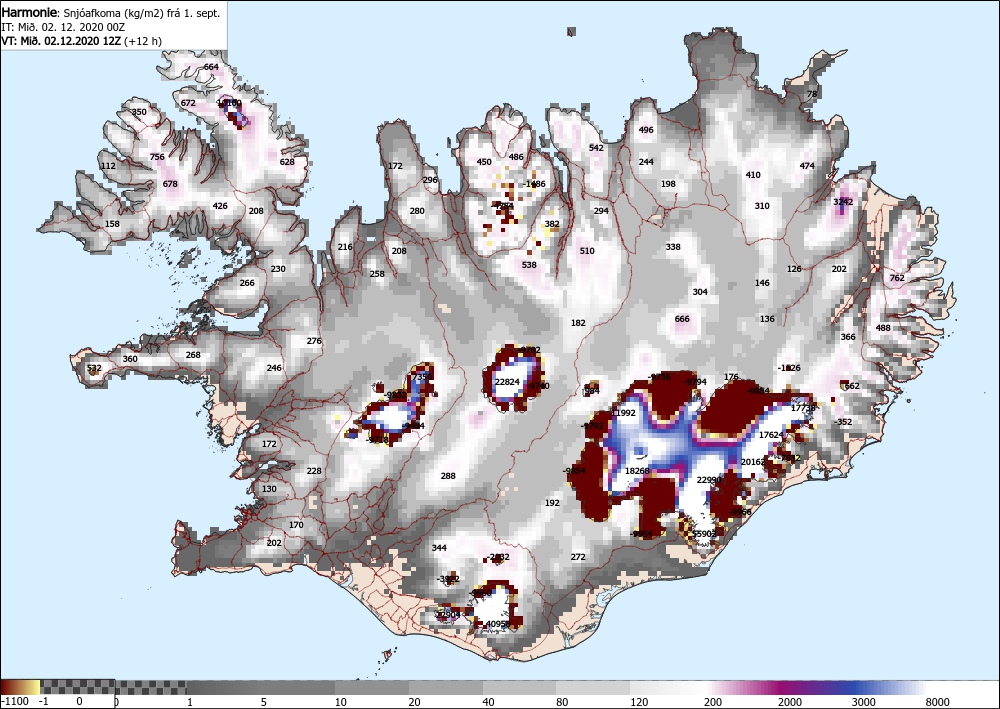Pick the map value 366
The image size is (1000, 709).
point(848,337)
